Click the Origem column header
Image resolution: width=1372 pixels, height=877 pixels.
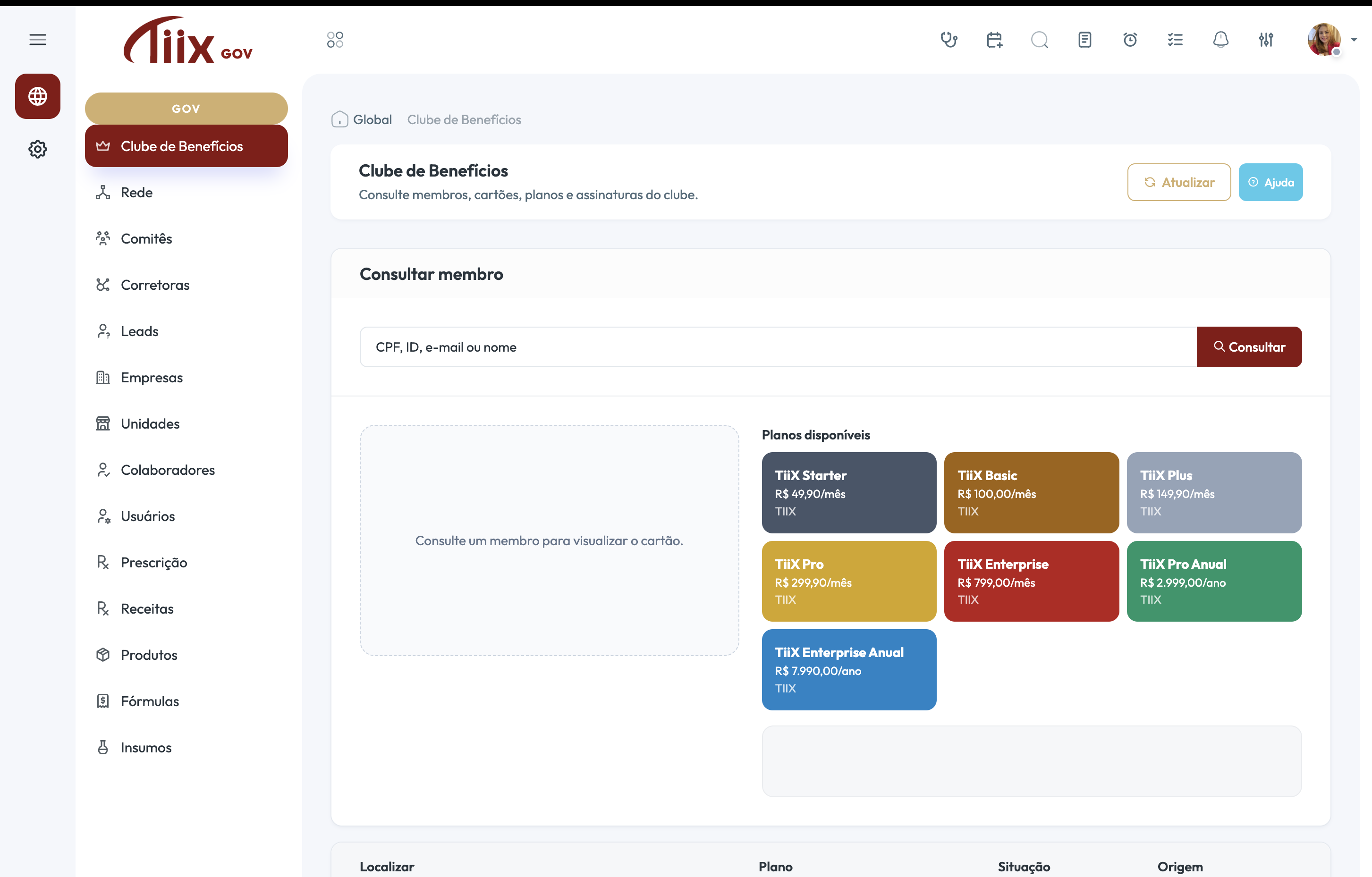click(1180, 866)
